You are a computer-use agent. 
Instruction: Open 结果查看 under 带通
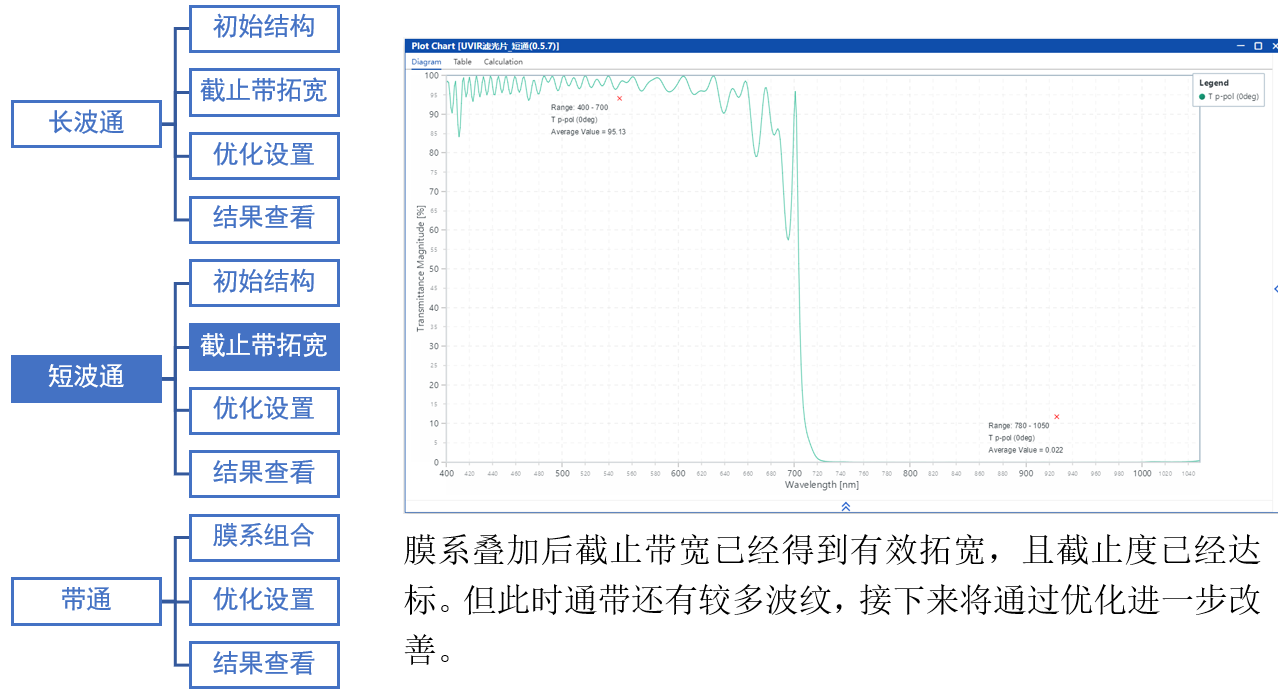tap(264, 664)
